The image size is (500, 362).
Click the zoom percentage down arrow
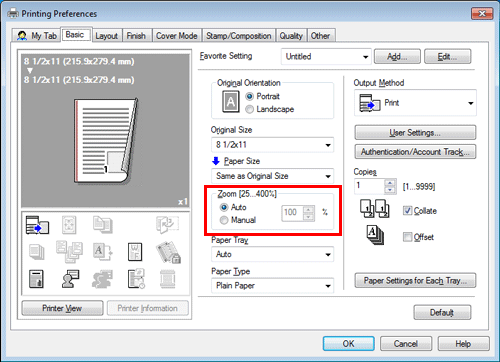(x=309, y=217)
